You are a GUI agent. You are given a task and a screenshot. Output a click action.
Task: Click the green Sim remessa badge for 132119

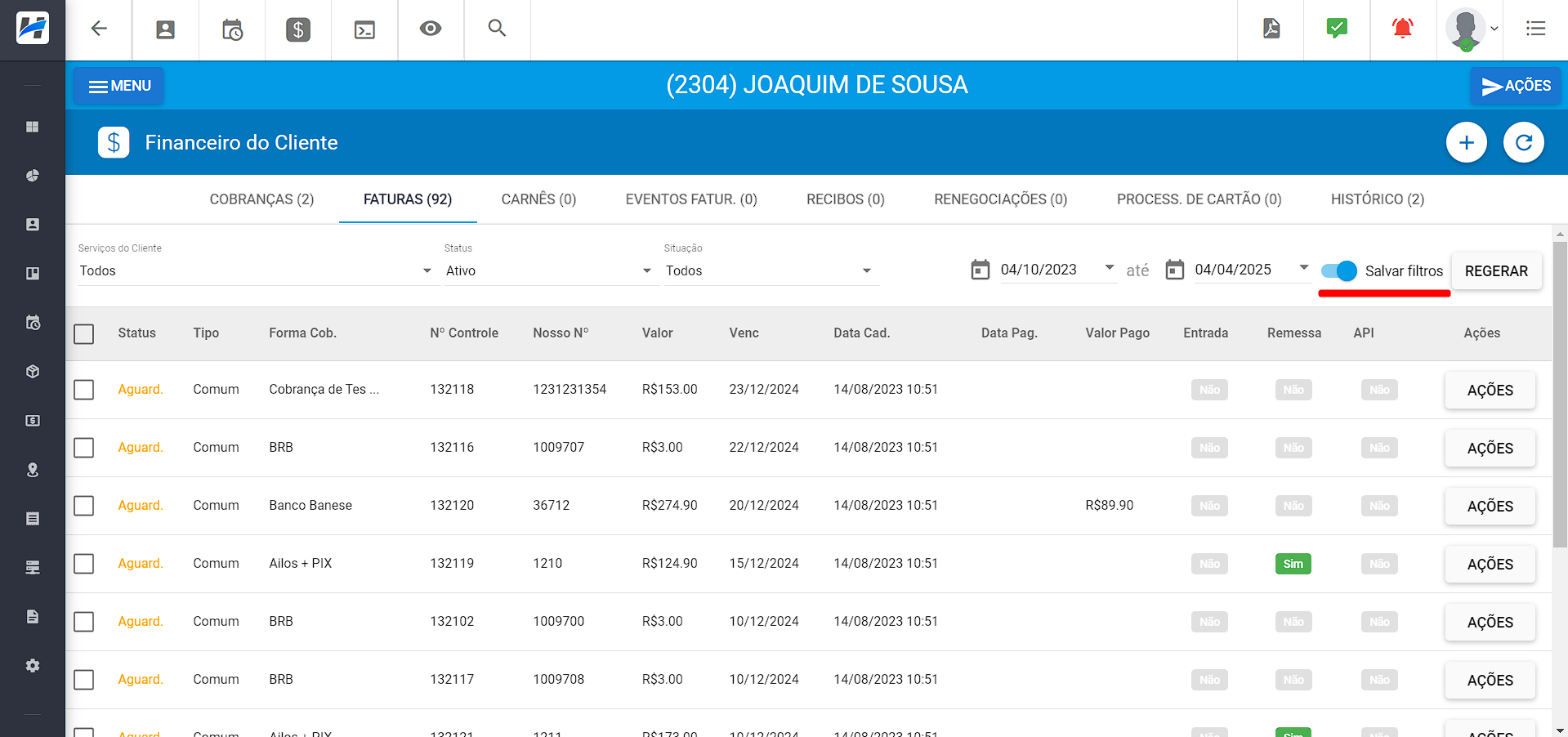1293,564
